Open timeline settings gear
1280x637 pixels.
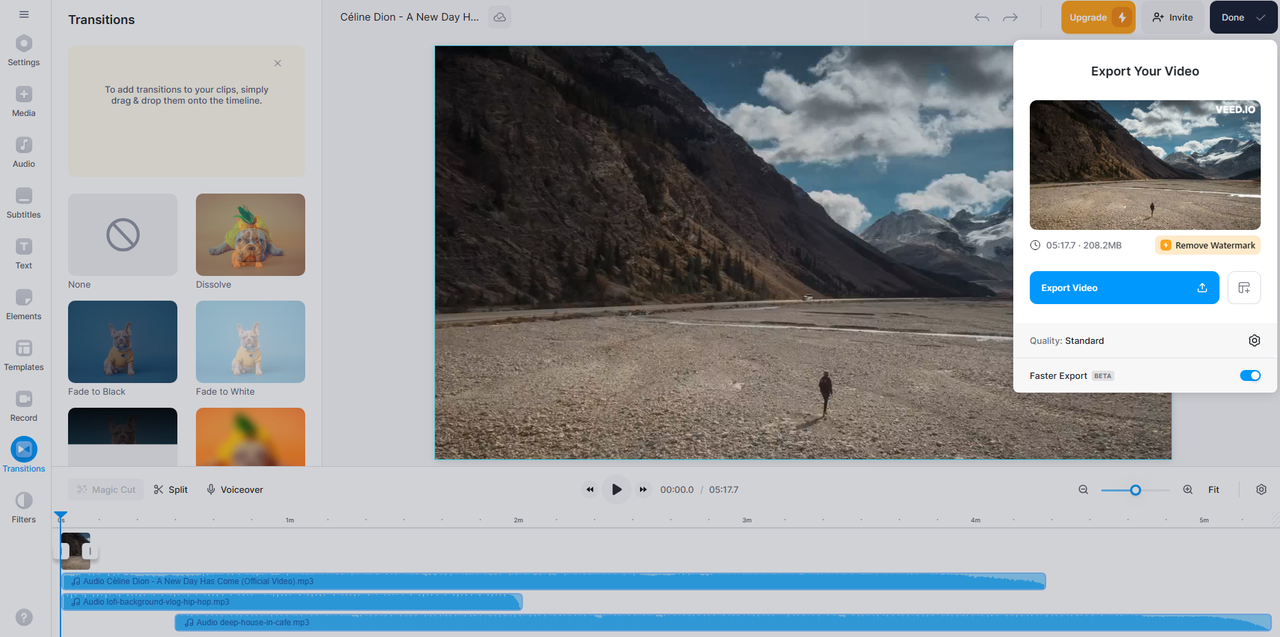pyautogui.click(x=1261, y=490)
